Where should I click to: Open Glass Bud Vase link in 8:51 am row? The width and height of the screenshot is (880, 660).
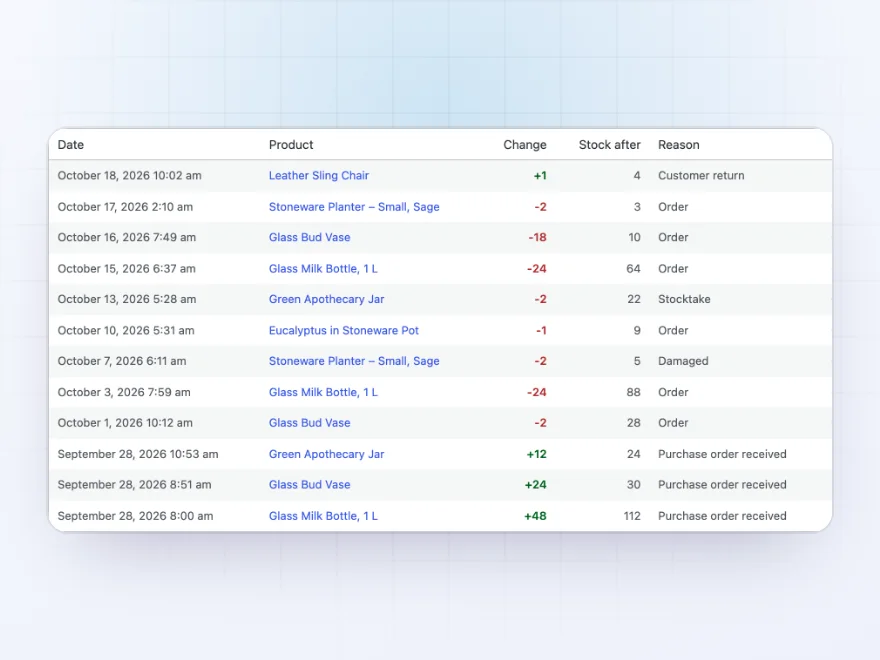(309, 484)
